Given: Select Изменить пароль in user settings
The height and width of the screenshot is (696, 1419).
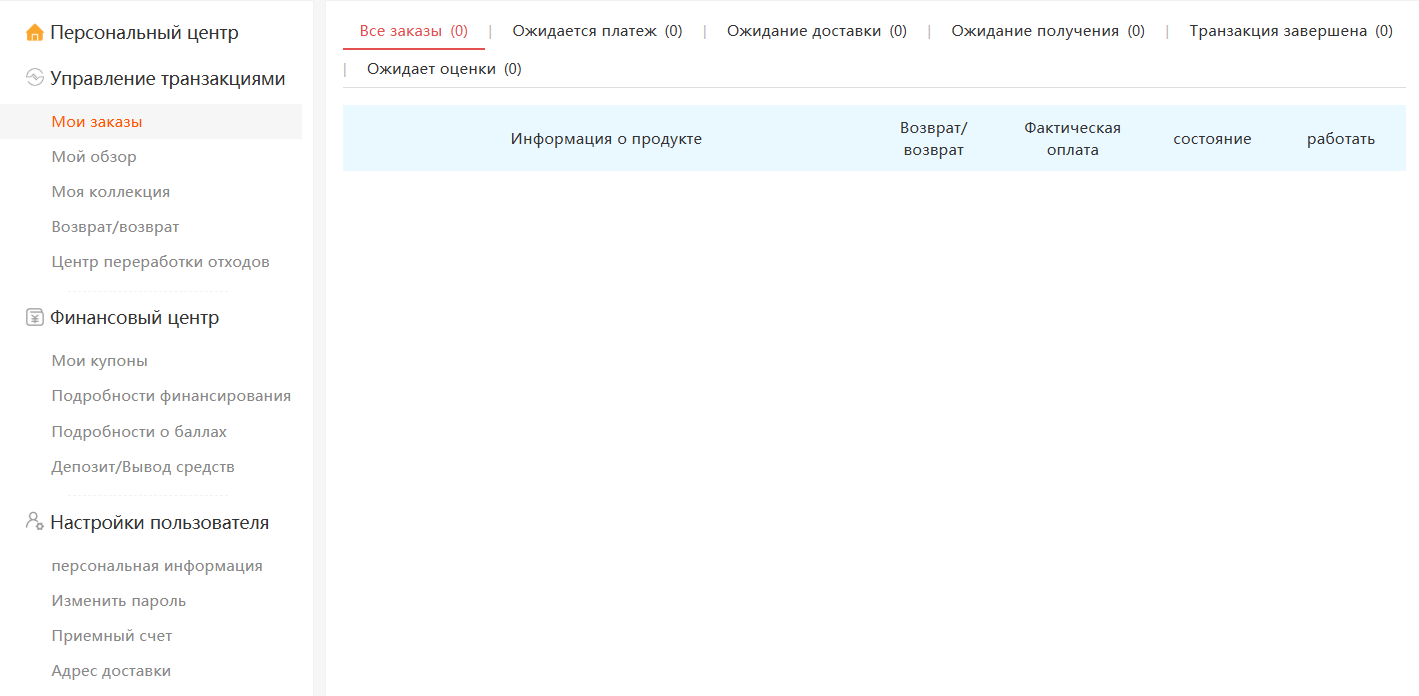Looking at the screenshot, I should pos(118,601).
